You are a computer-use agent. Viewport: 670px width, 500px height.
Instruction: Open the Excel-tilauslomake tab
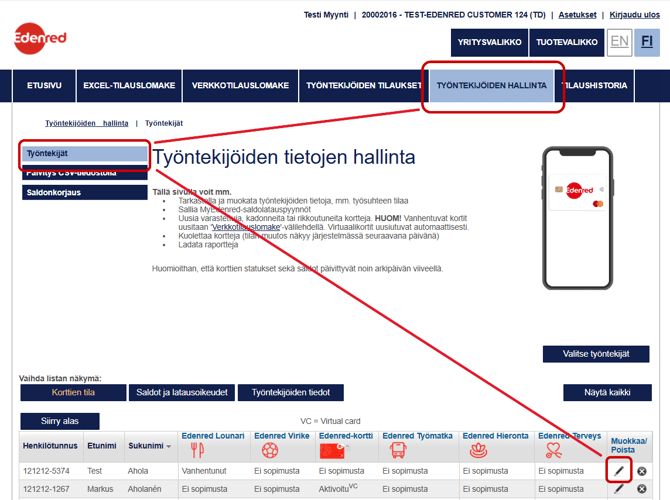(x=129, y=86)
